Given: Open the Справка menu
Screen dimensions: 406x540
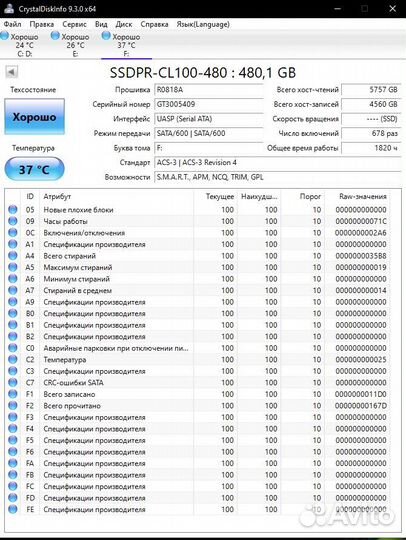Looking at the screenshot, I should [154, 24].
